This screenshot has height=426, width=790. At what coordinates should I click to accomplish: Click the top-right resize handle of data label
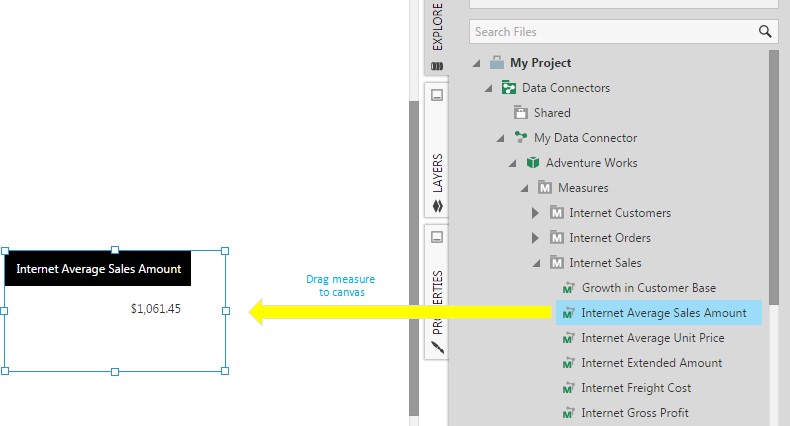pos(225,251)
